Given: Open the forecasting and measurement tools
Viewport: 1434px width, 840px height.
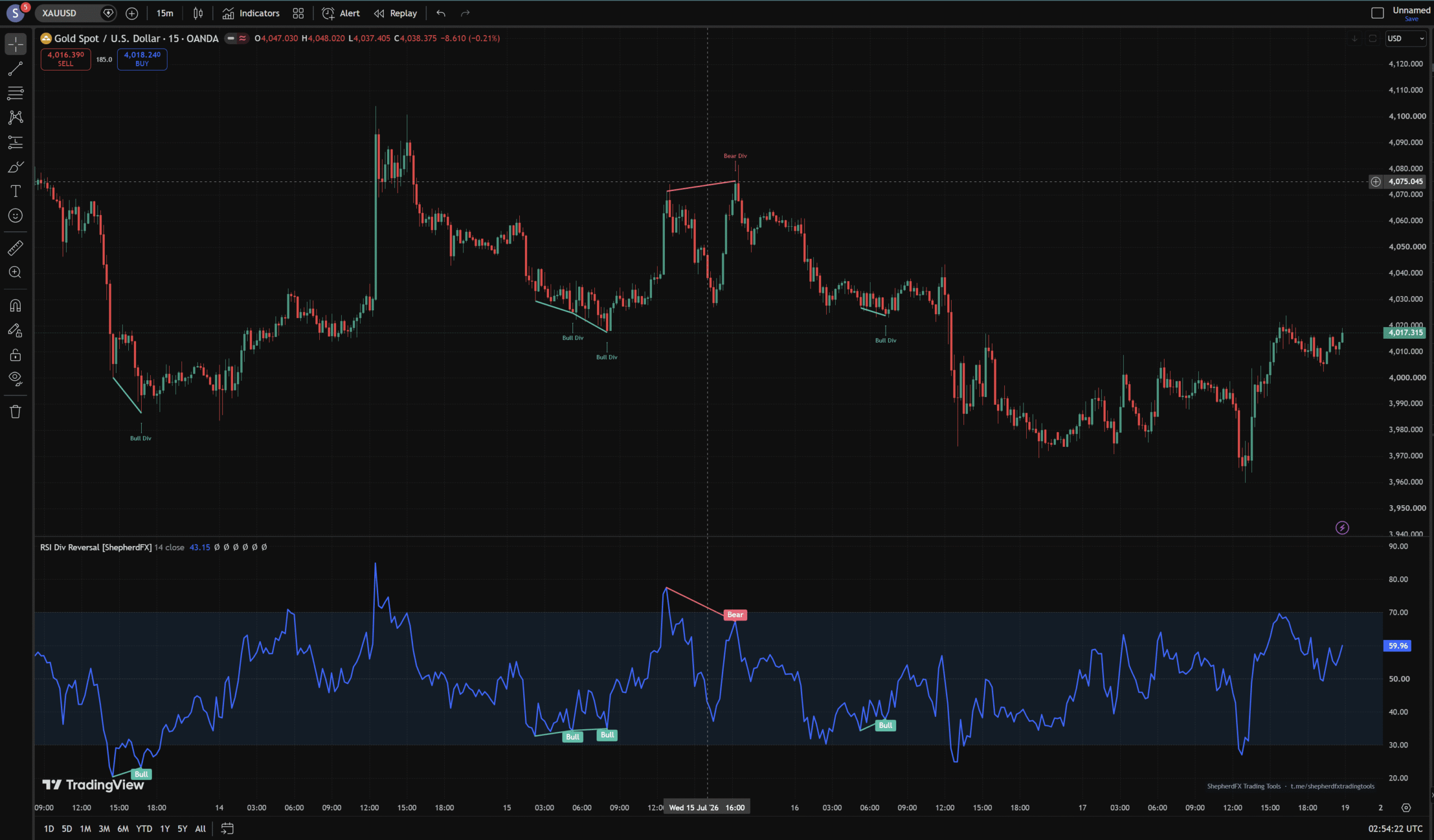Looking at the screenshot, I should 15,142.
